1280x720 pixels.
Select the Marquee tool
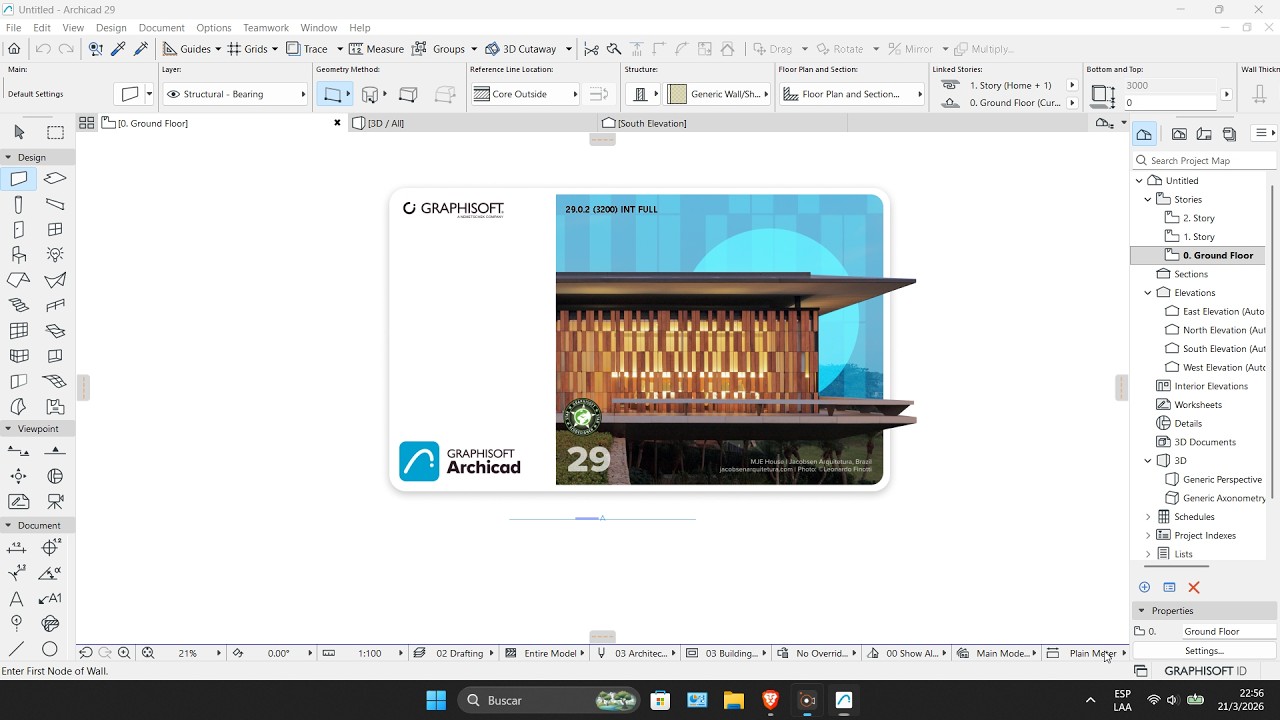55,132
